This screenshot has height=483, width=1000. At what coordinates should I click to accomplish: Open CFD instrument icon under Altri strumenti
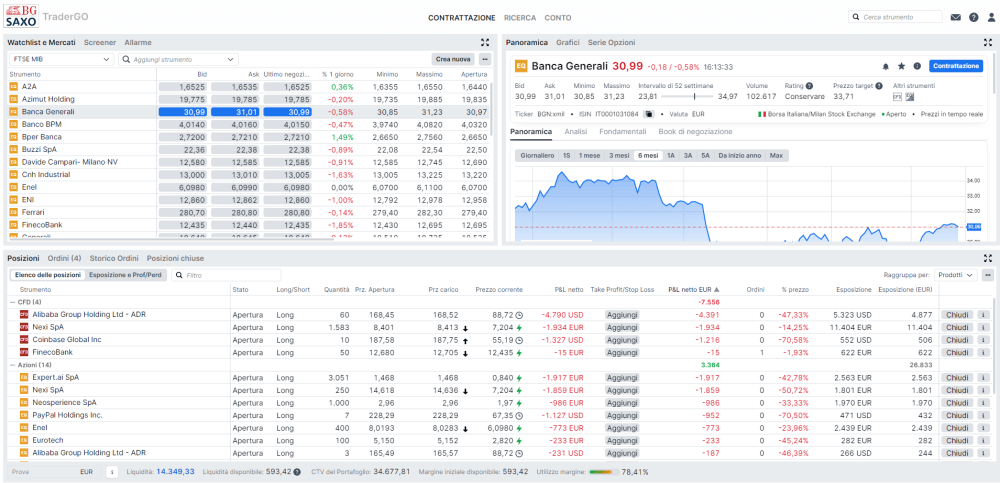tap(897, 97)
